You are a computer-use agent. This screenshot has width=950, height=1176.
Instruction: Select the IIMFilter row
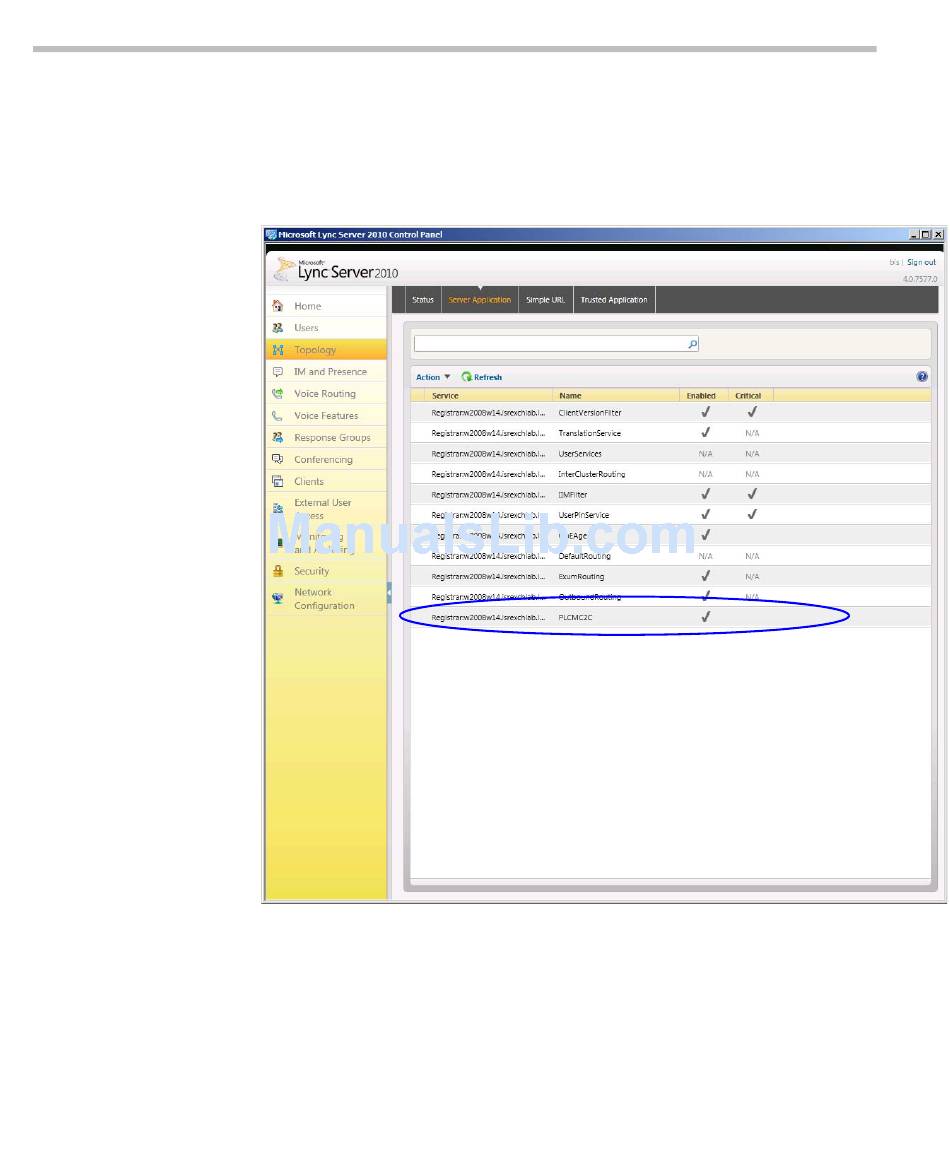click(x=670, y=494)
